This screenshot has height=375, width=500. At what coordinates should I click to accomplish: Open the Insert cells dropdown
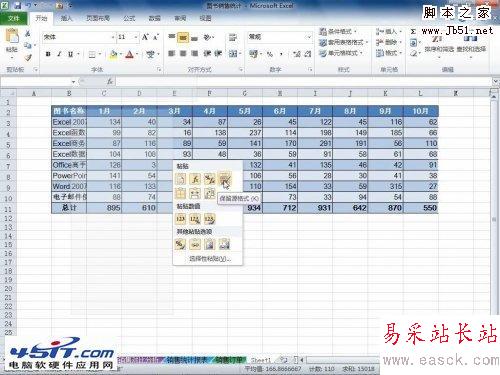388,32
